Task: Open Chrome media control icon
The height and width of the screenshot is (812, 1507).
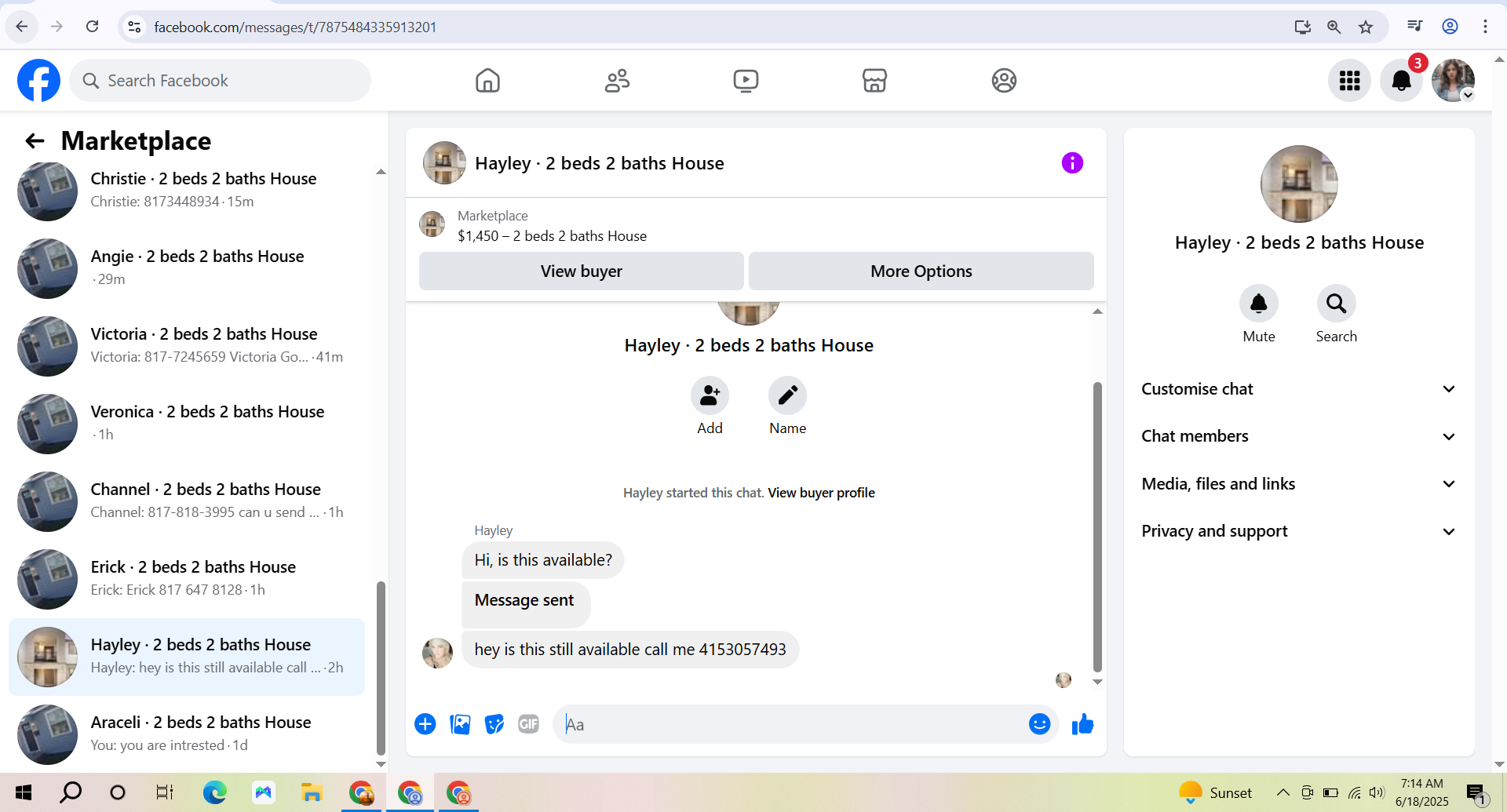Action: 1414,27
